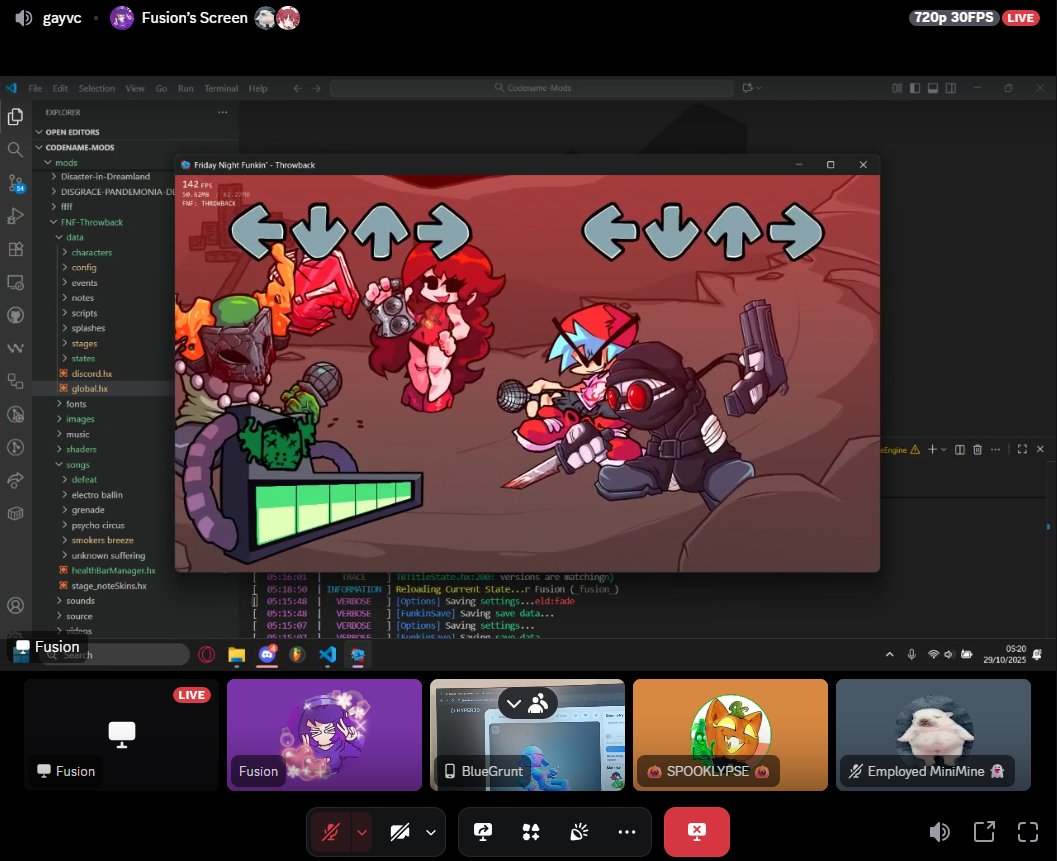1057x861 pixels.
Task: Open the GitHub activity bar icon
Action: [16, 315]
